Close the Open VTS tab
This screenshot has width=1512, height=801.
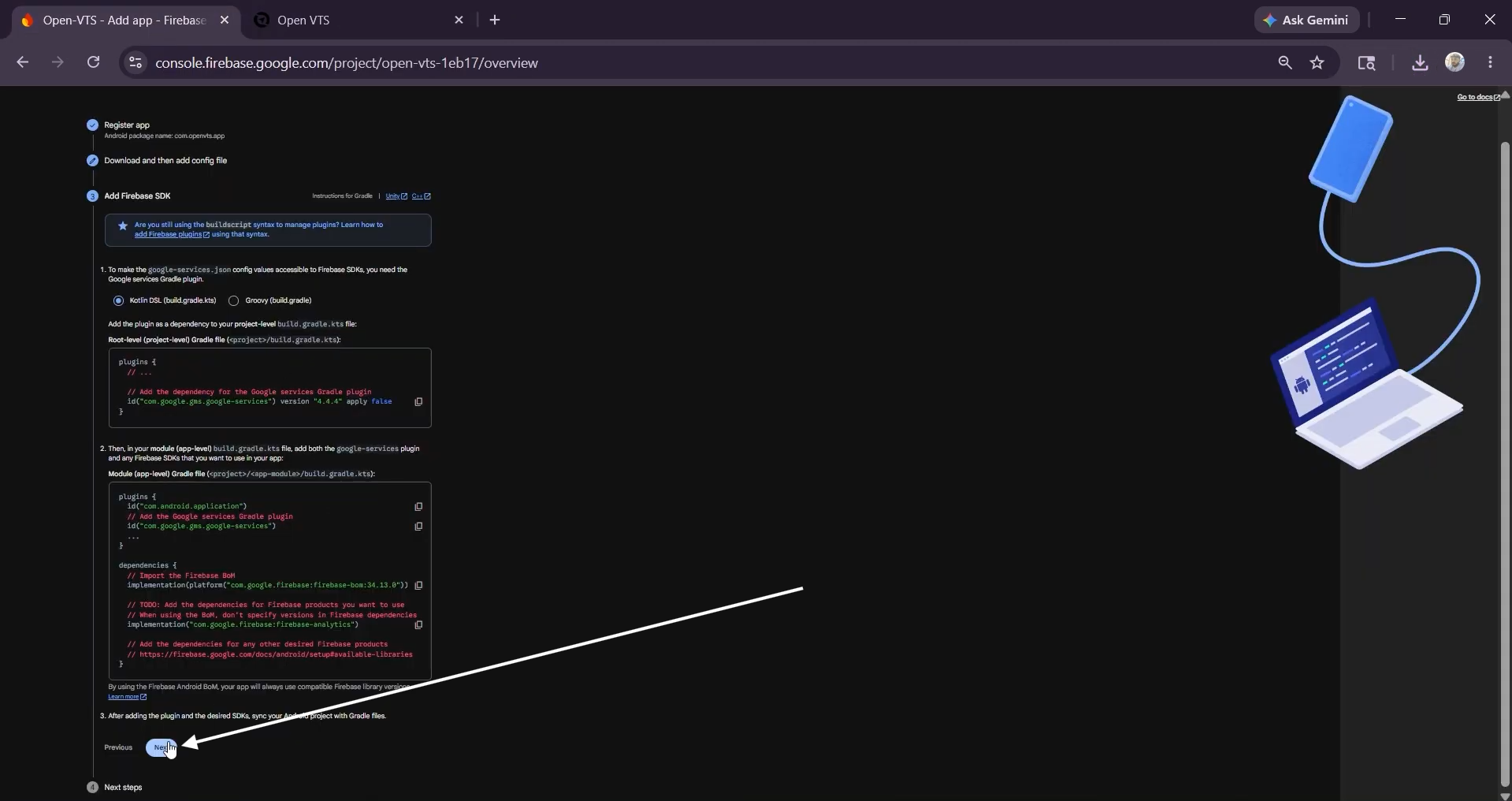pos(459,20)
